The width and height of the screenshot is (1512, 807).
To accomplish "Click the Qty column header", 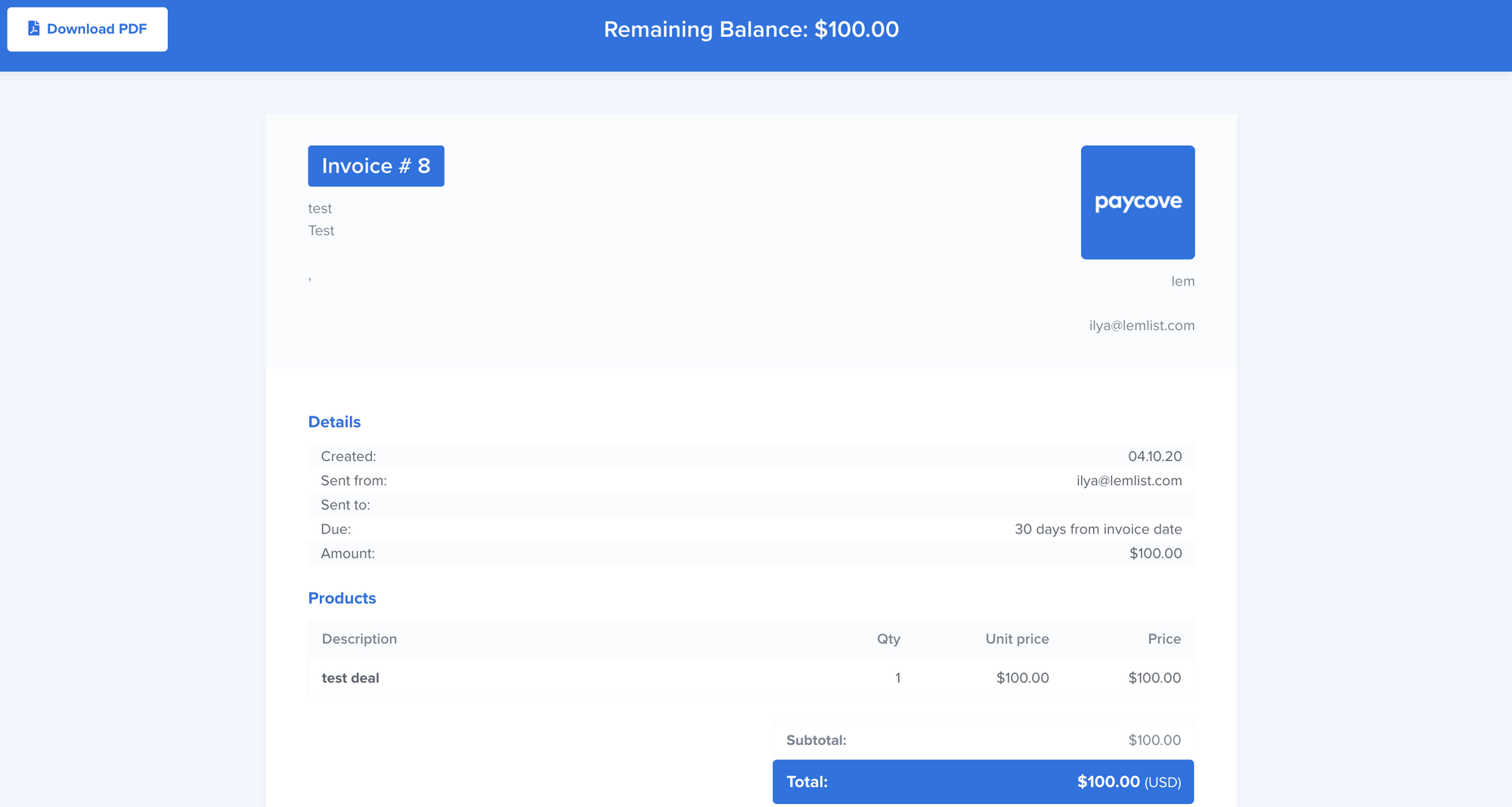I will click(889, 638).
